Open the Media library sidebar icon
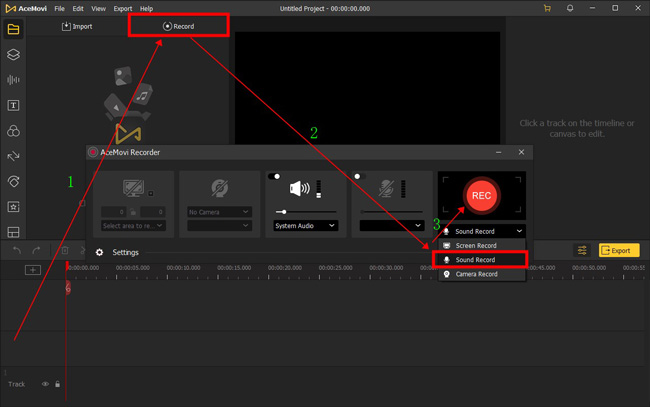This screenshot has width=650, height=407. click(13, 29)
